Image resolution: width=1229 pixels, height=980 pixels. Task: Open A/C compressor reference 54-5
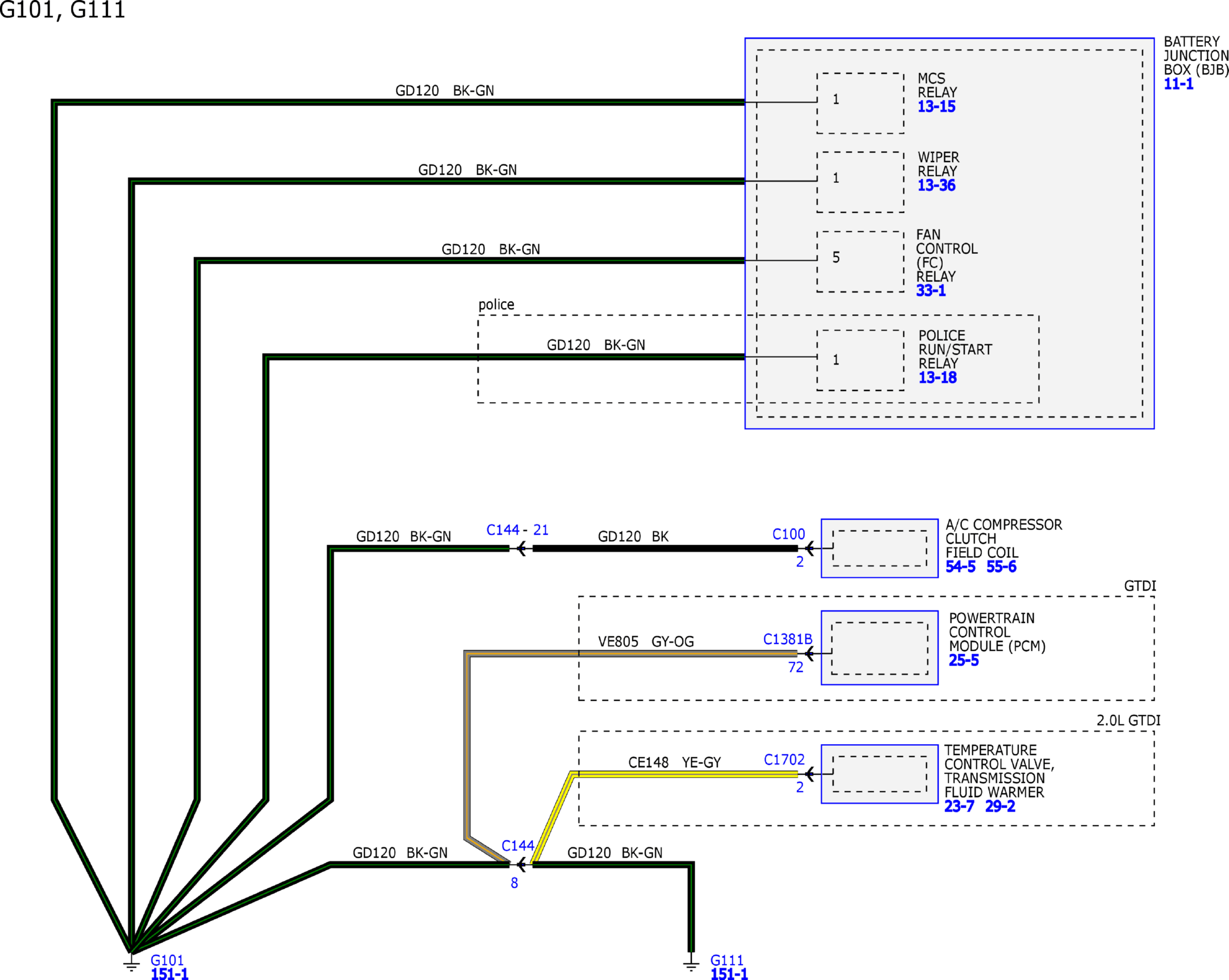pos(960,567)
